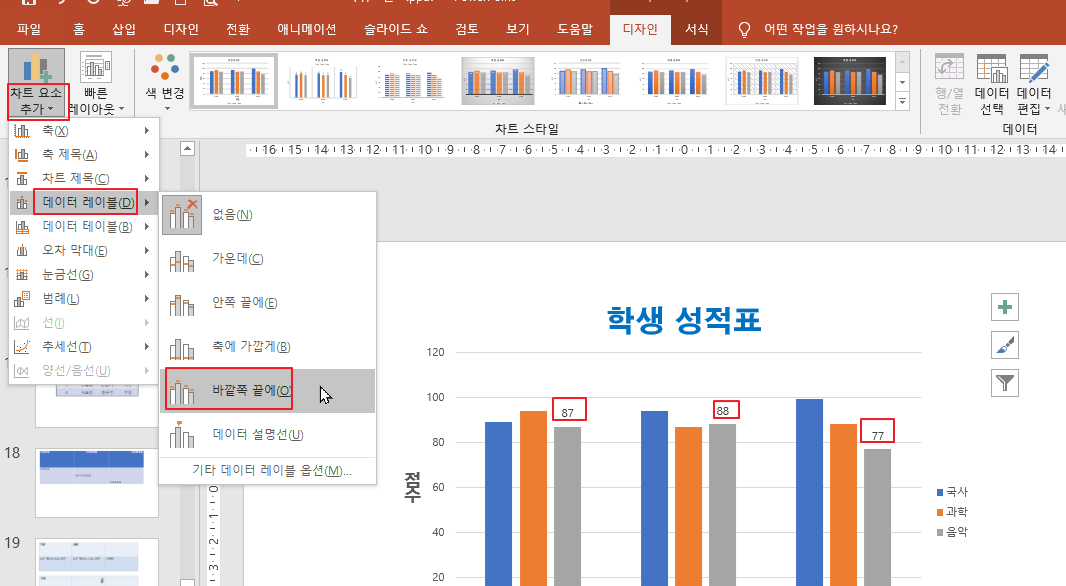1066x586 pixels.
Task: Select 데이터 설명선(U) callout option
Action: pos(268,434)
